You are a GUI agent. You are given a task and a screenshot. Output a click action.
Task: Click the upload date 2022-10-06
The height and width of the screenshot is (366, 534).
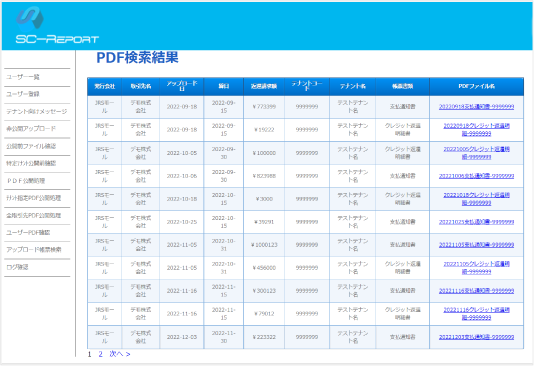click(182, 176)
